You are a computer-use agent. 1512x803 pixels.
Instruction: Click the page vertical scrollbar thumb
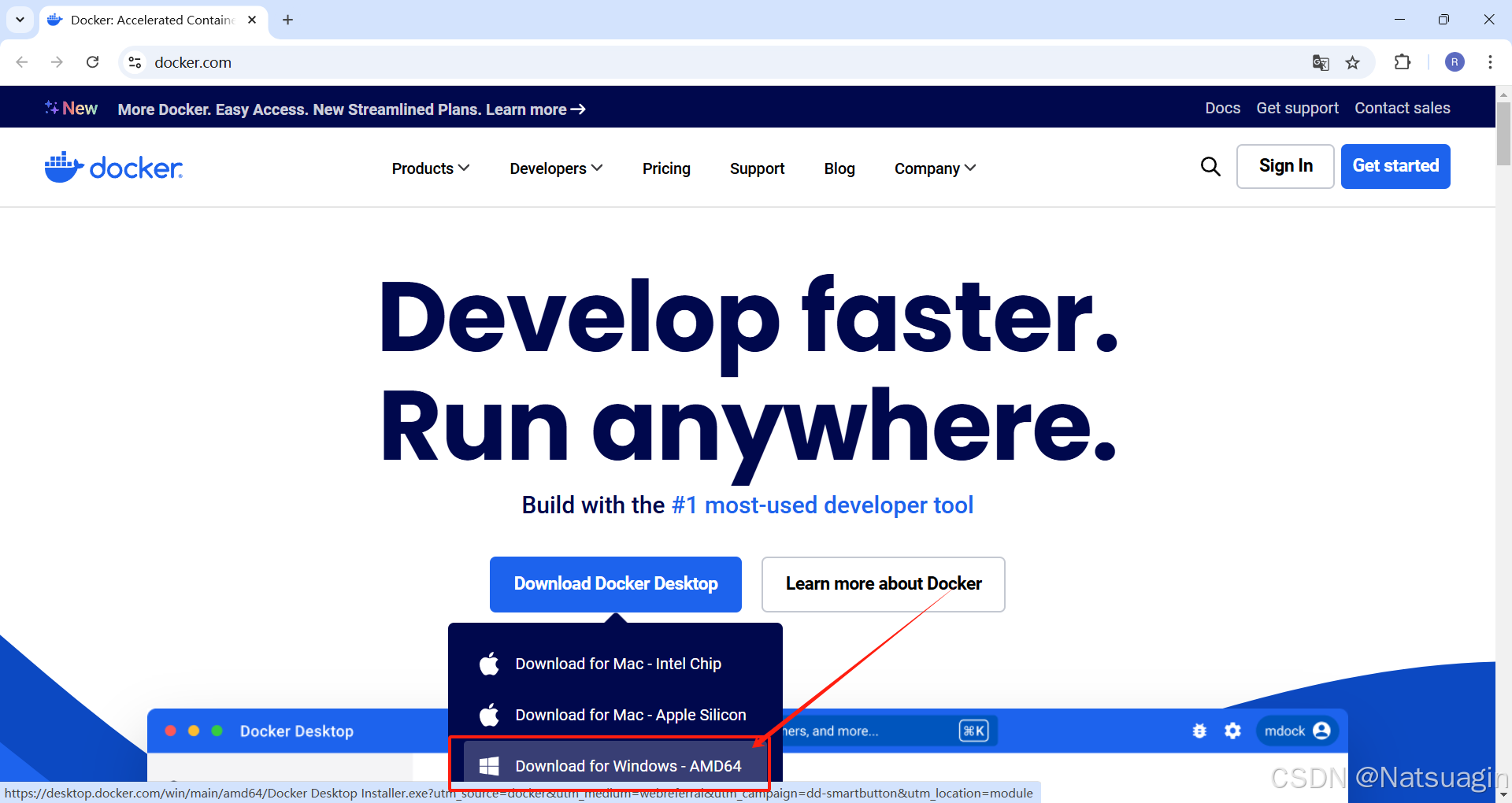[1503, 134]
